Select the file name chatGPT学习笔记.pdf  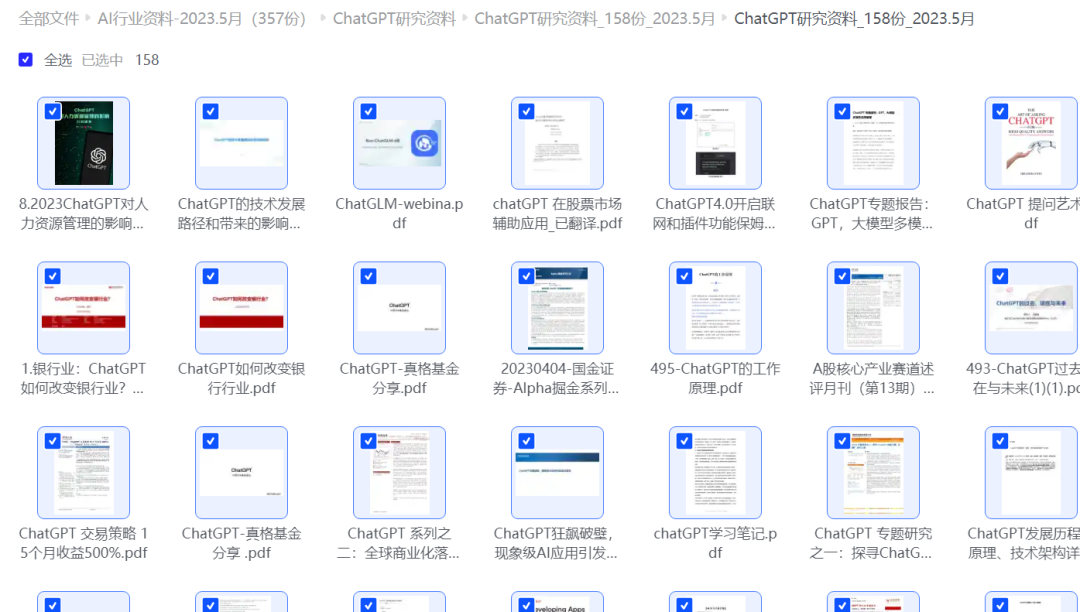[715, 542]
